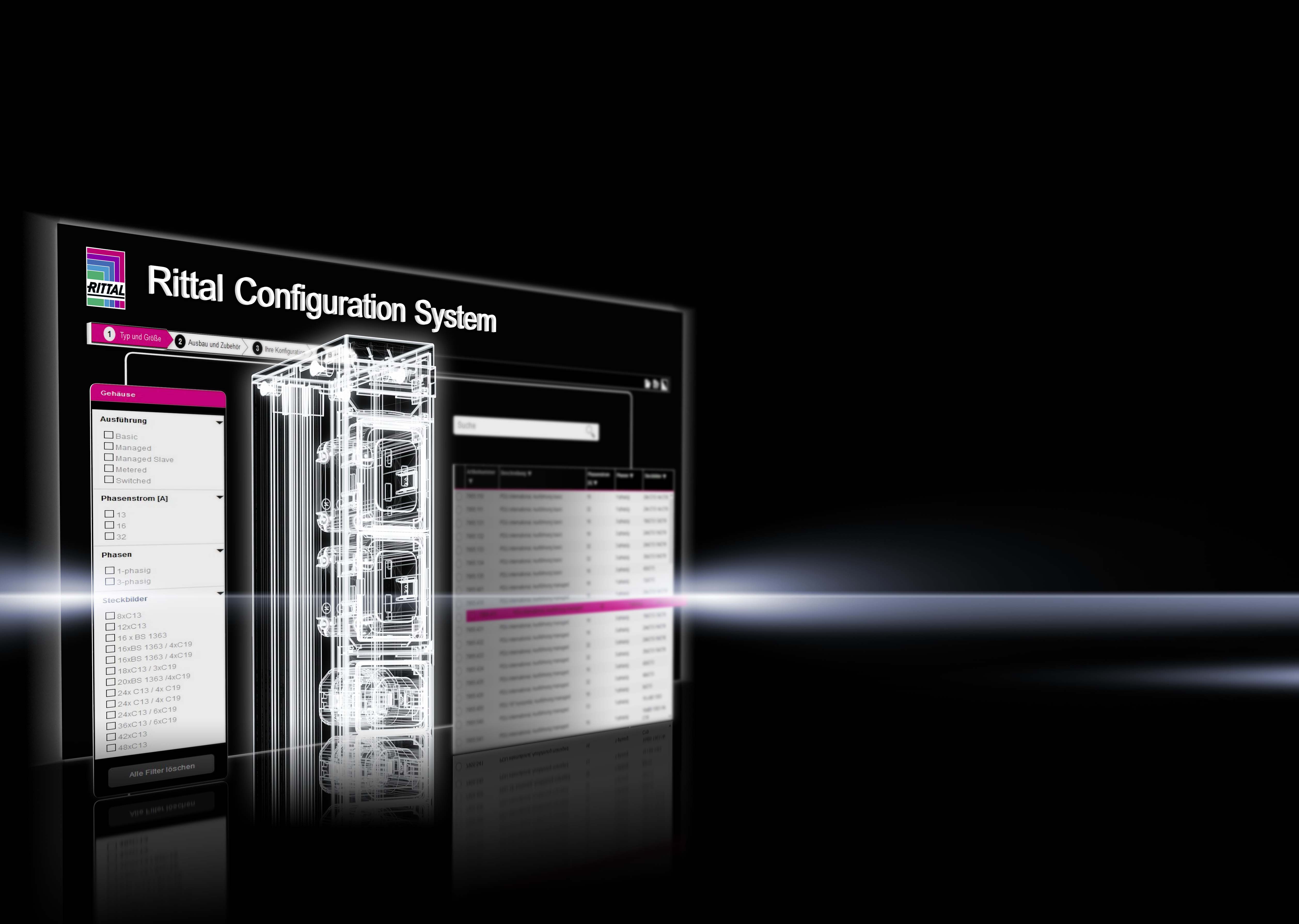Enable the Managed Slave checkbox
Screen dimensions: 1299x924
[109, 457]
